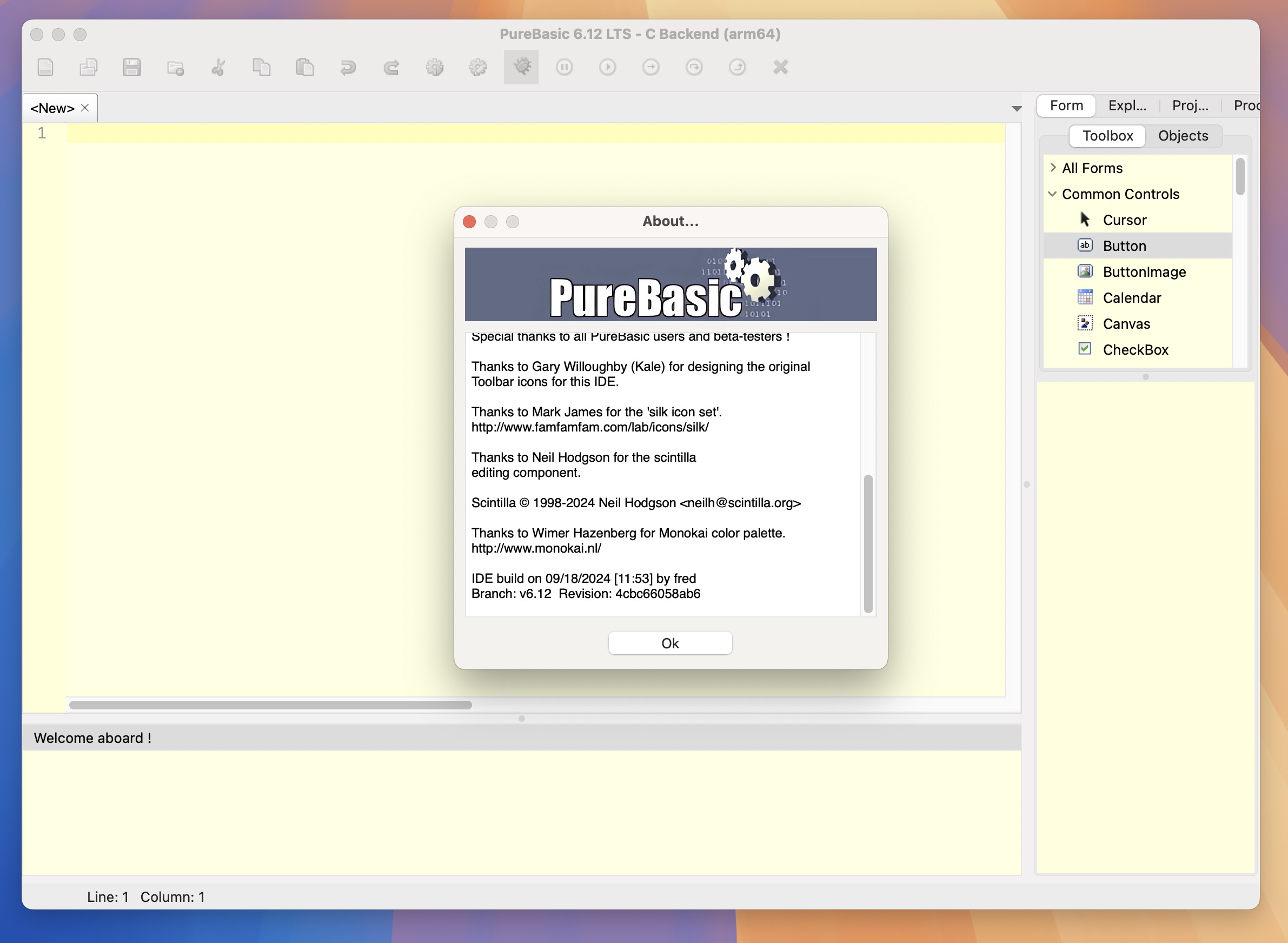Click the Calendar label in Toolbox

click(x=1132, y=298)
